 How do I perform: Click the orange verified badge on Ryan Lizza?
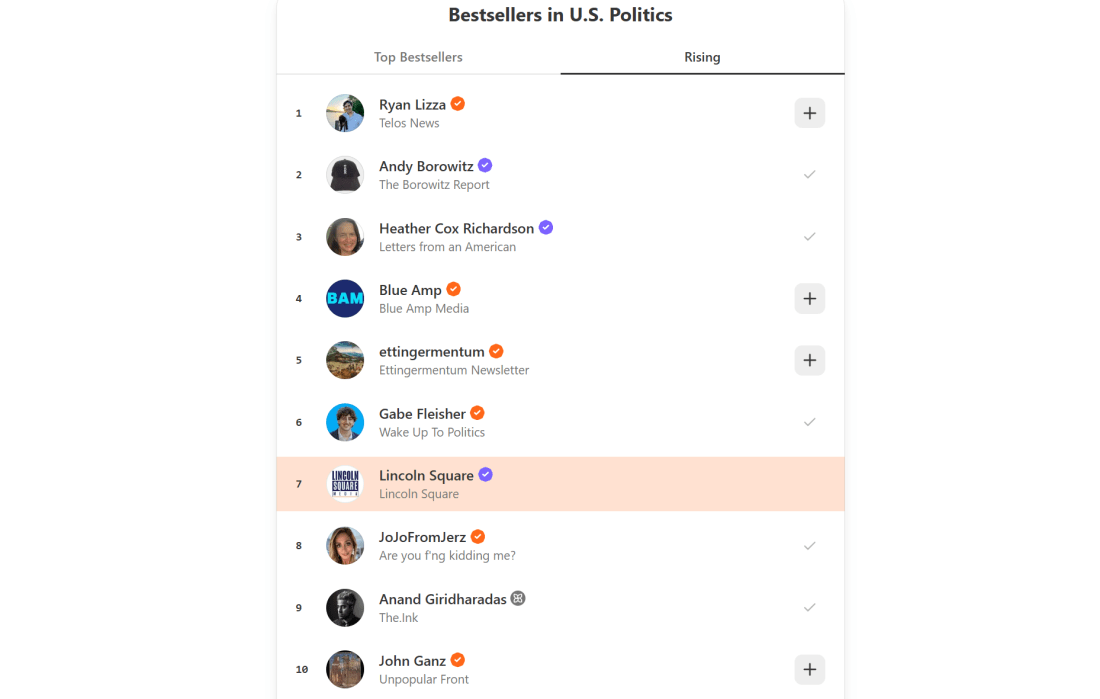458,104
